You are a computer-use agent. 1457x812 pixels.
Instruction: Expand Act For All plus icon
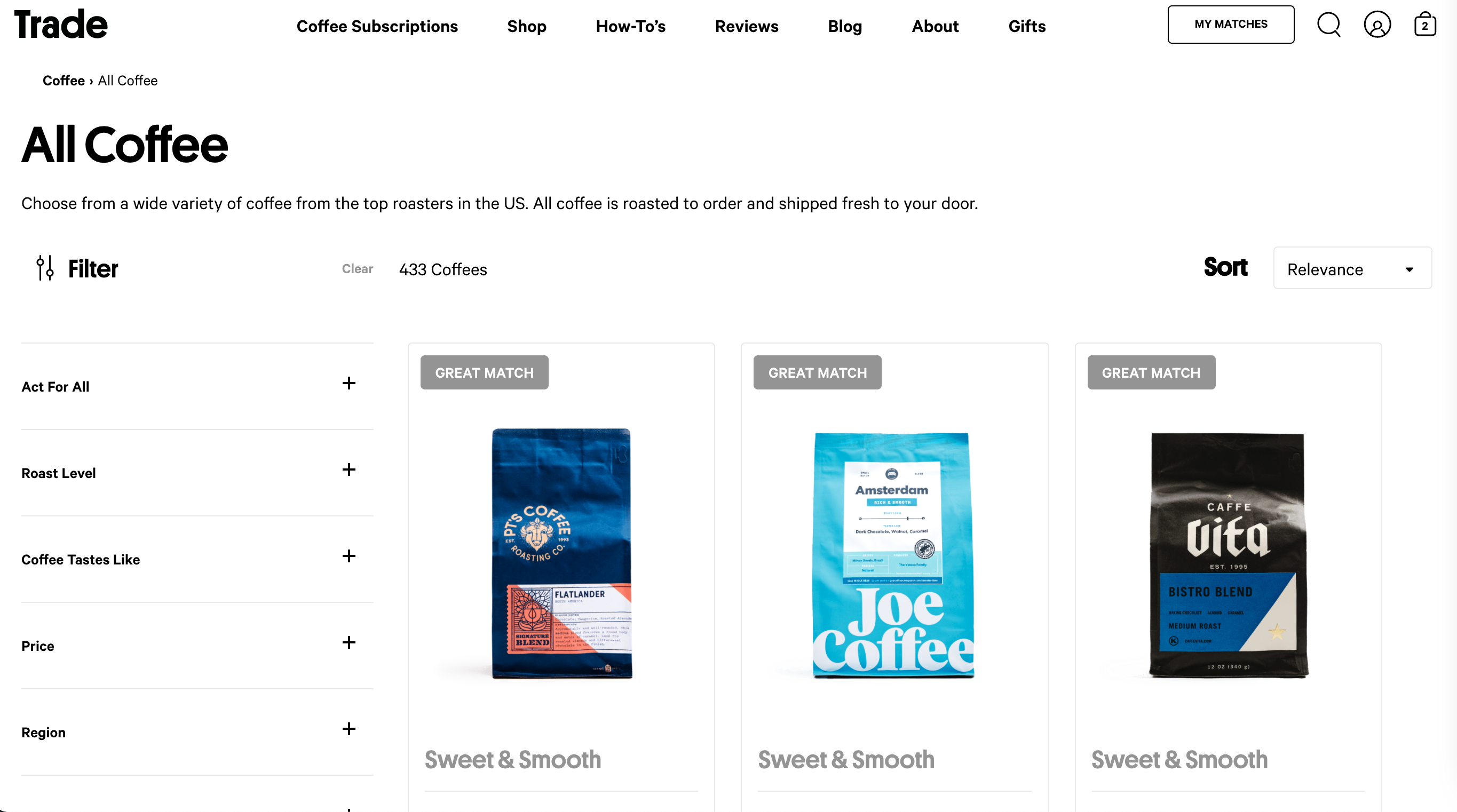click(x=349, y=384)
